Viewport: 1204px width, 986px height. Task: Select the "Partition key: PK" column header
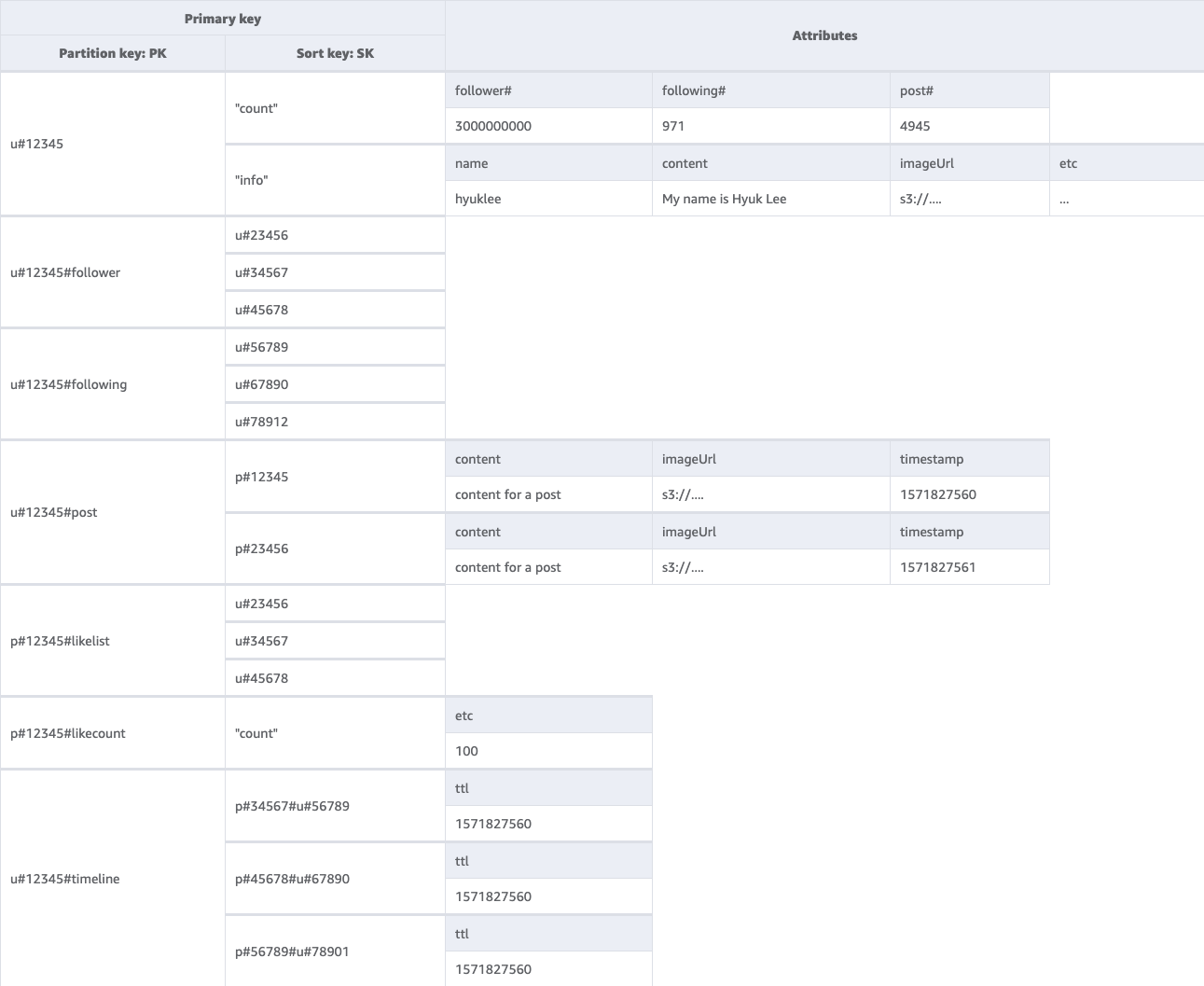[x=112, y=53]
